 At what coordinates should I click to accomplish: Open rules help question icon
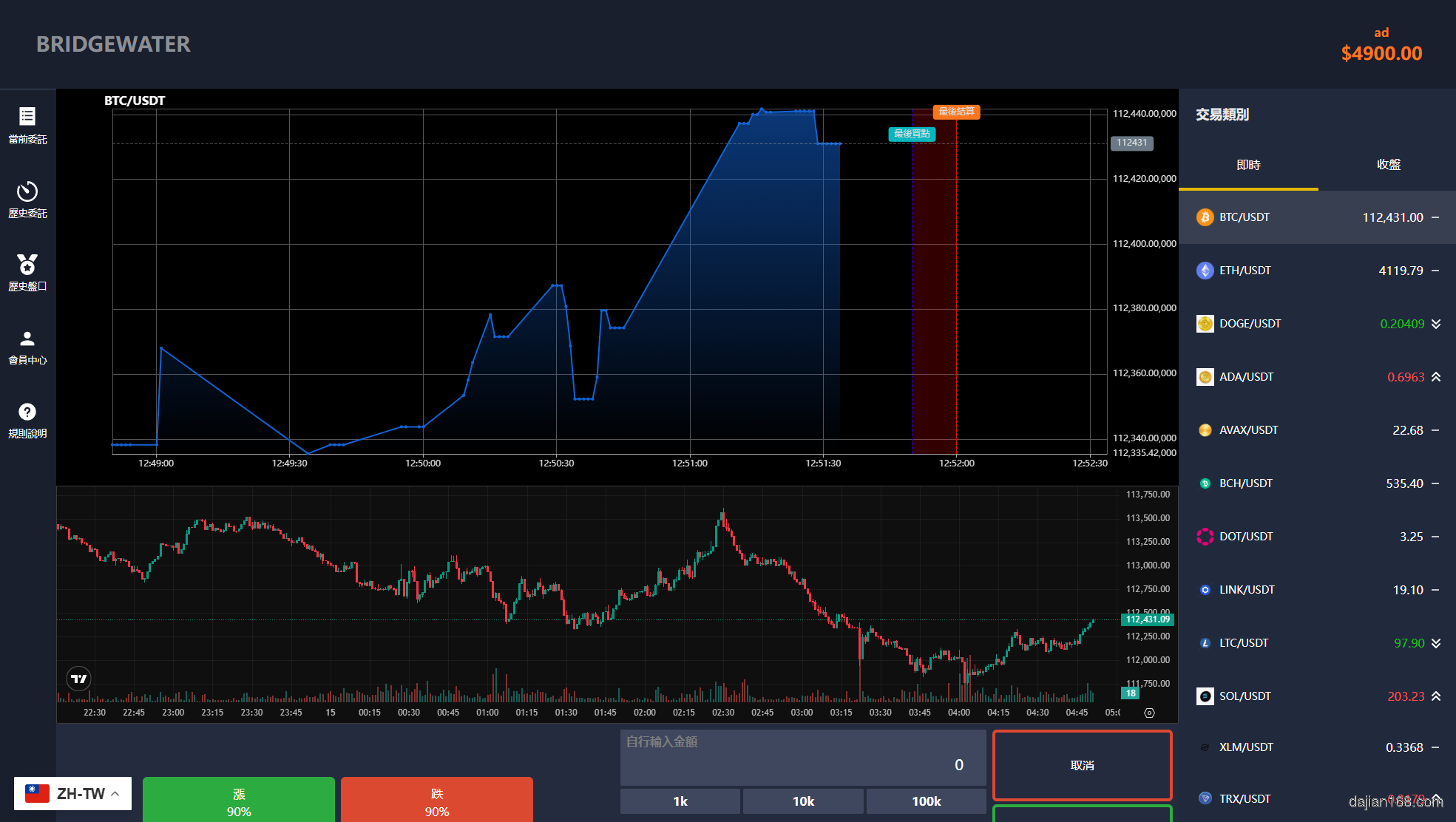click(27, 412)
